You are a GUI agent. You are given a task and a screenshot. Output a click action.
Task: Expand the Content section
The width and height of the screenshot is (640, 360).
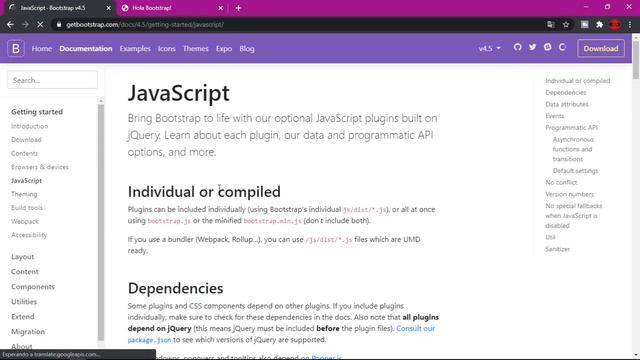[x=24, y=271]
